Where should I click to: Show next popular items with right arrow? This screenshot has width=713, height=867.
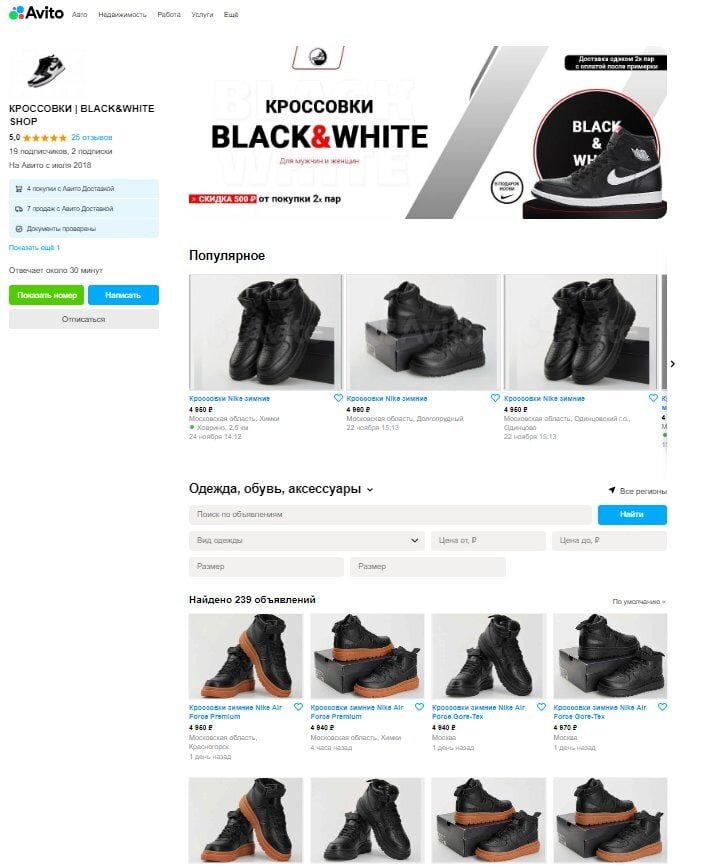click(673, 364)
